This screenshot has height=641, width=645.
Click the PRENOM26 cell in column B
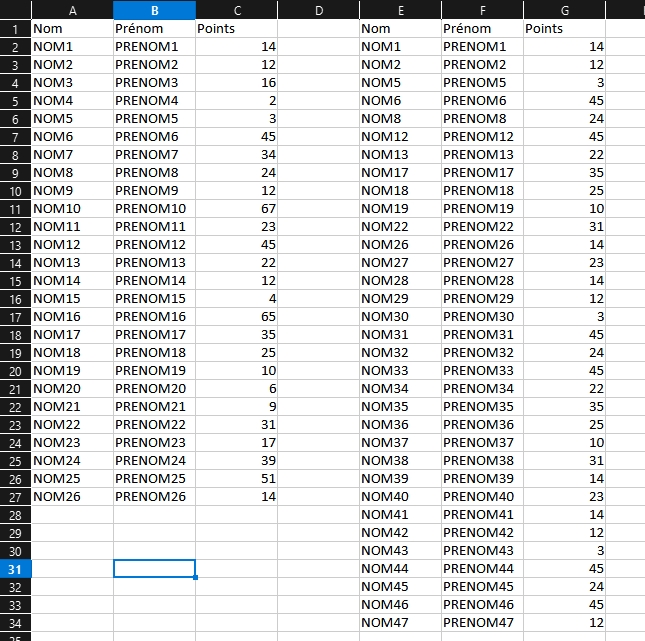click(154, 497)
